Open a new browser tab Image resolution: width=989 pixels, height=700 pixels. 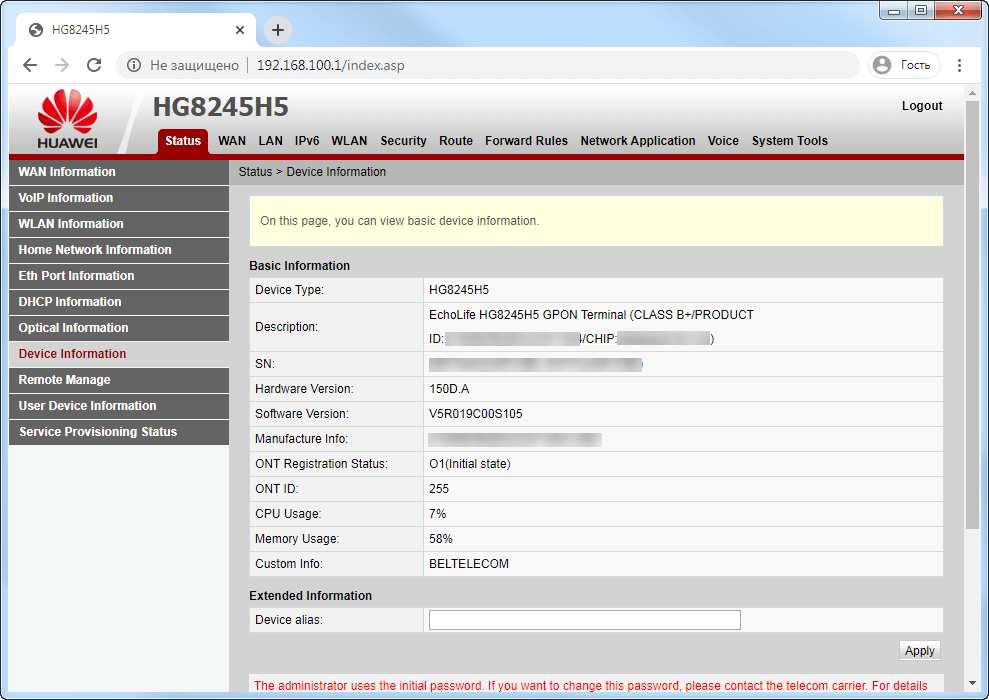(278, 30)
